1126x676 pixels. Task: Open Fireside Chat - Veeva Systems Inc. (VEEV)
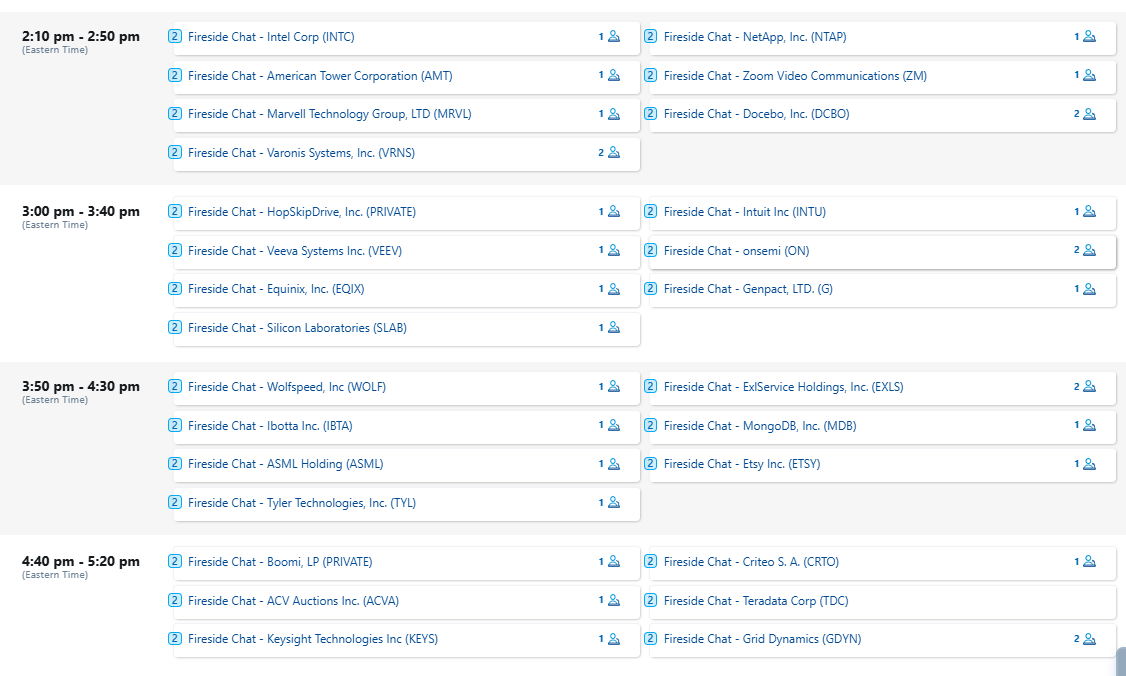click(x=295, y=251)
